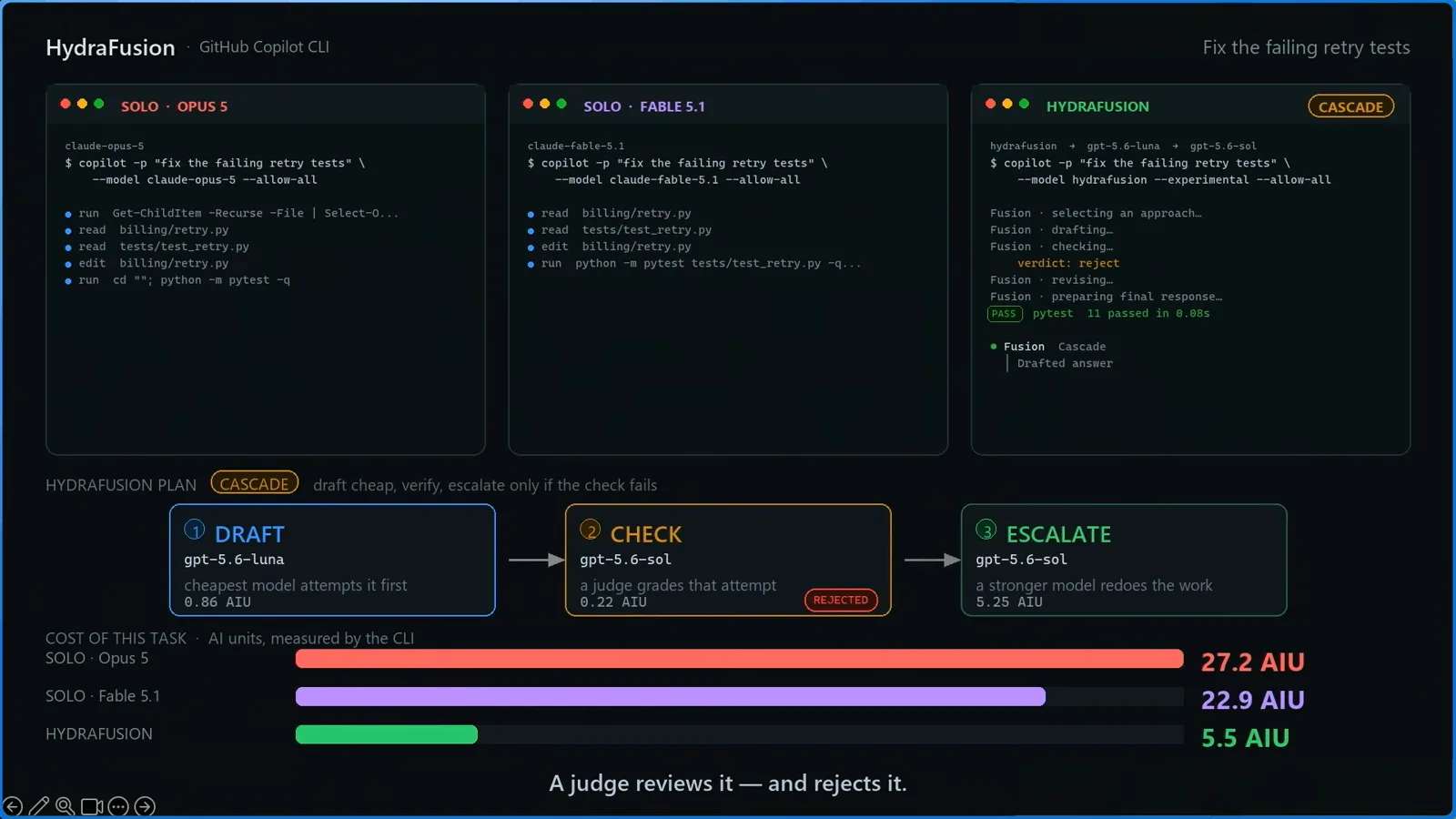This screenshot has width=1456, height=819.
Task: Click the '0.86 AIU' cost in the DRAFT card
Action: [x=217, y=602]
